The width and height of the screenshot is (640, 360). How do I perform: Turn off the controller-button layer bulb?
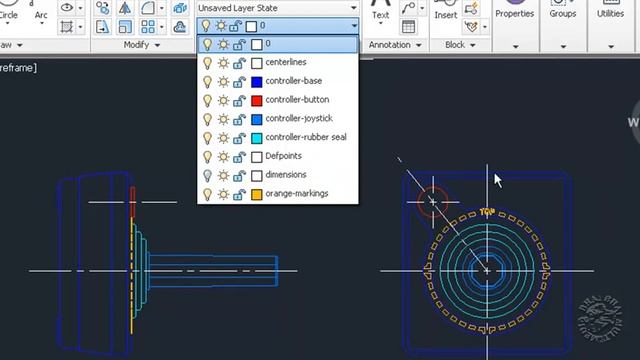[x=207, y=100]
